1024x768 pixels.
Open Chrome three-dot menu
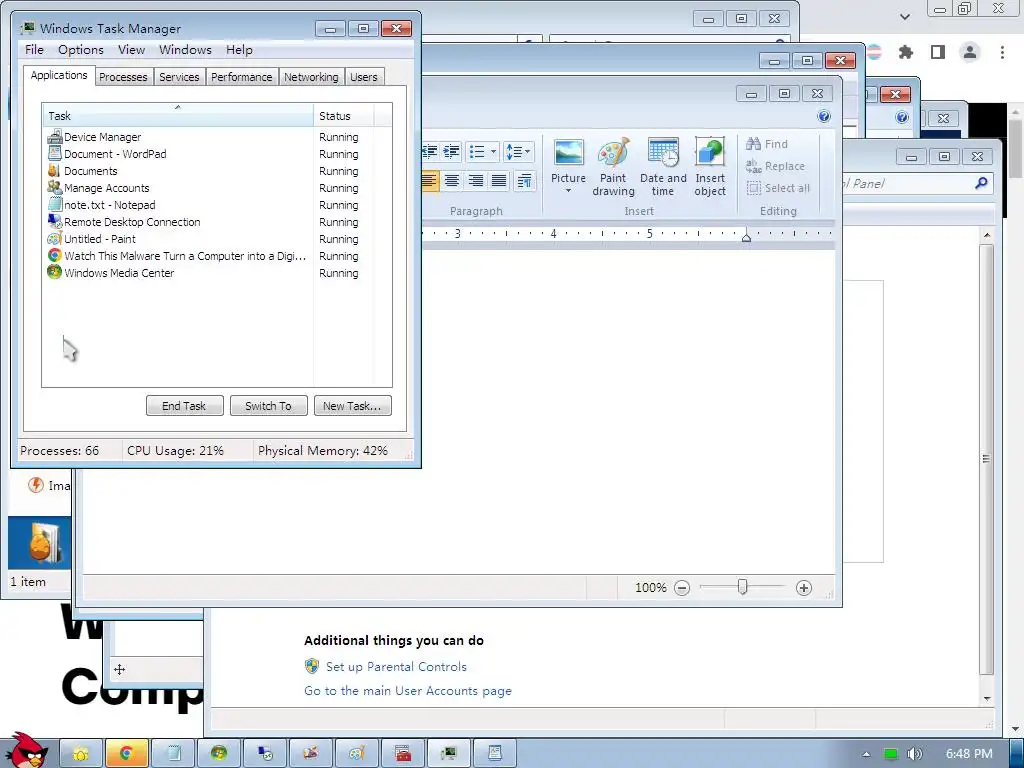1002,52
